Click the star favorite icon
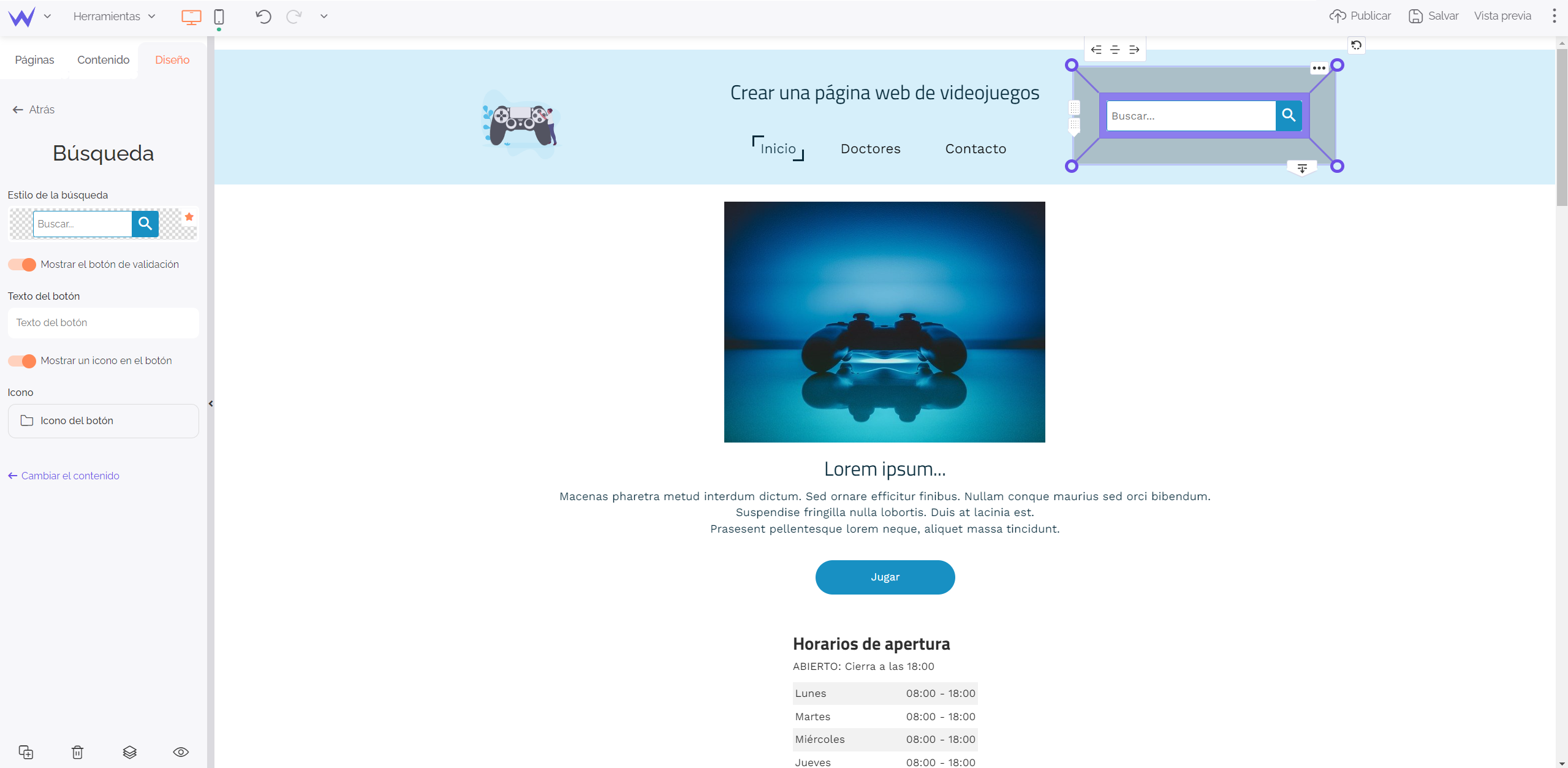The height and width of the screenshot is (768, 1568). click(x=189, y=217)
